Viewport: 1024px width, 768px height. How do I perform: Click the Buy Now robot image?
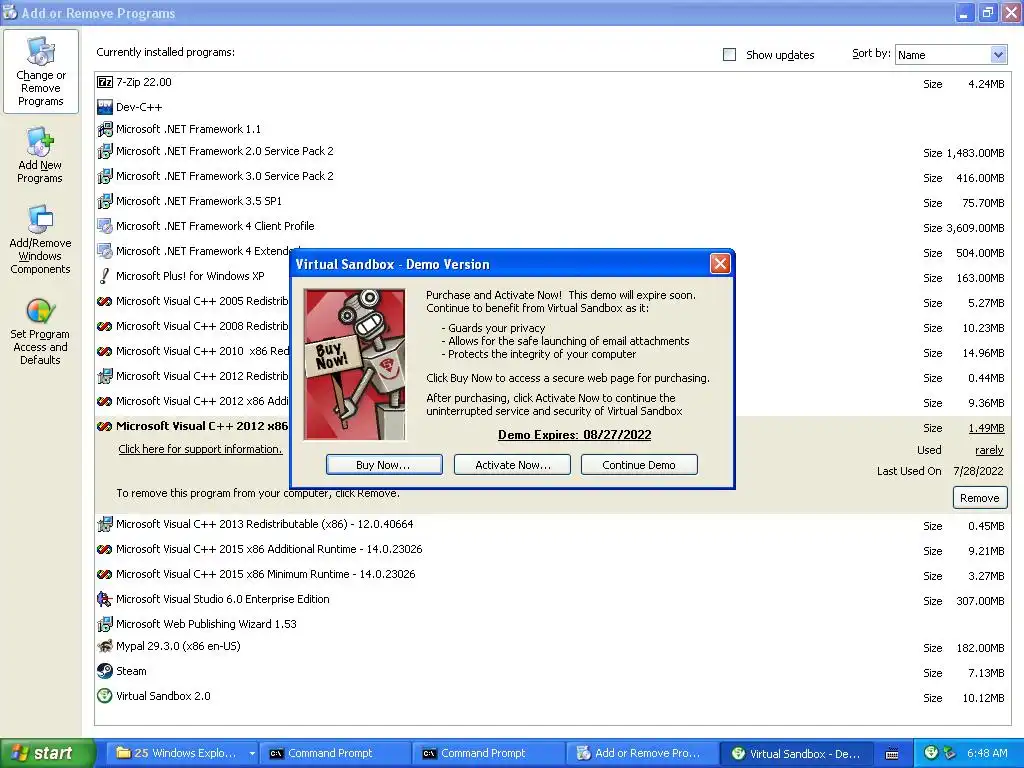(x=355, y=364)
